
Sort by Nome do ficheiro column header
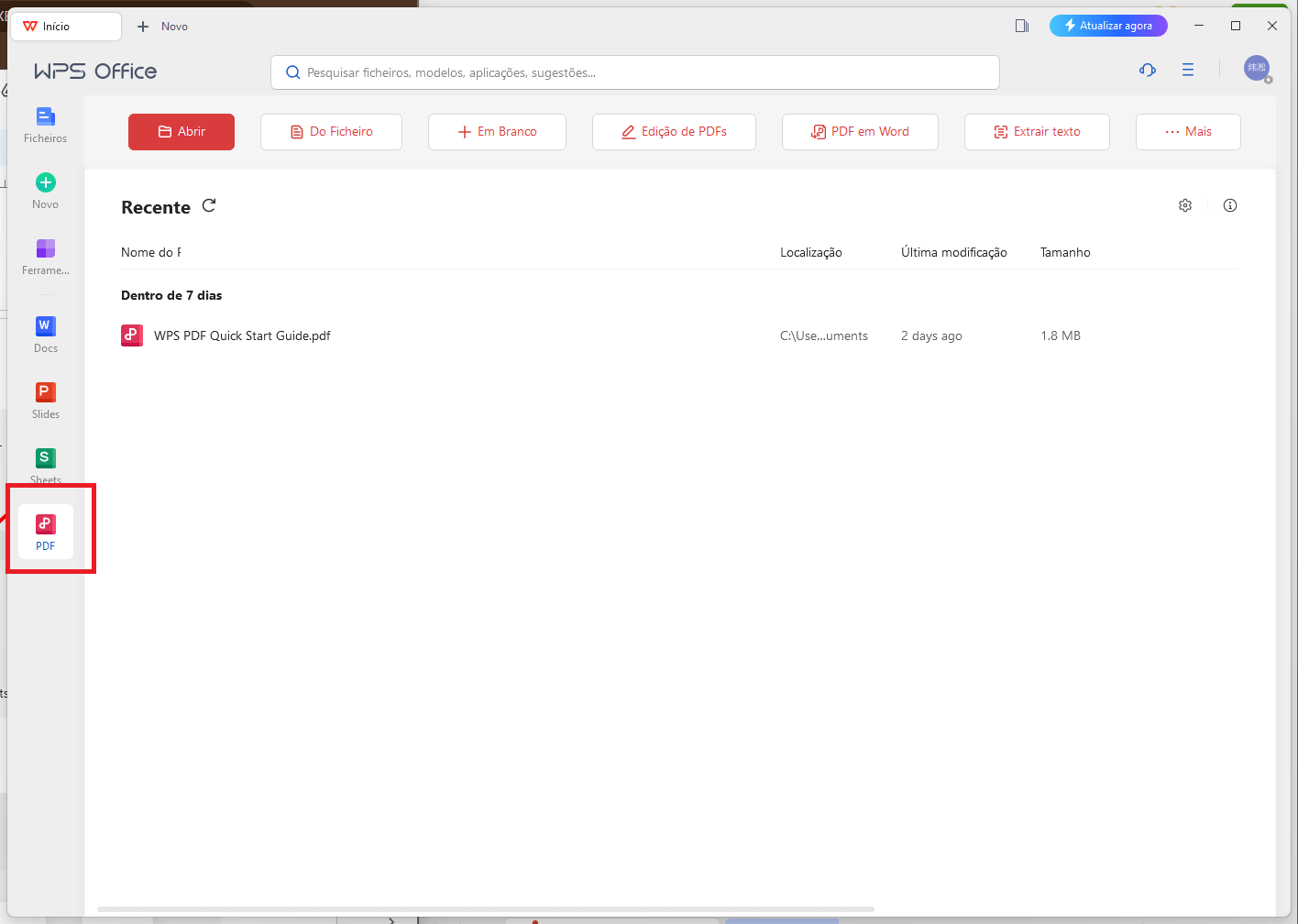point(151,252)
